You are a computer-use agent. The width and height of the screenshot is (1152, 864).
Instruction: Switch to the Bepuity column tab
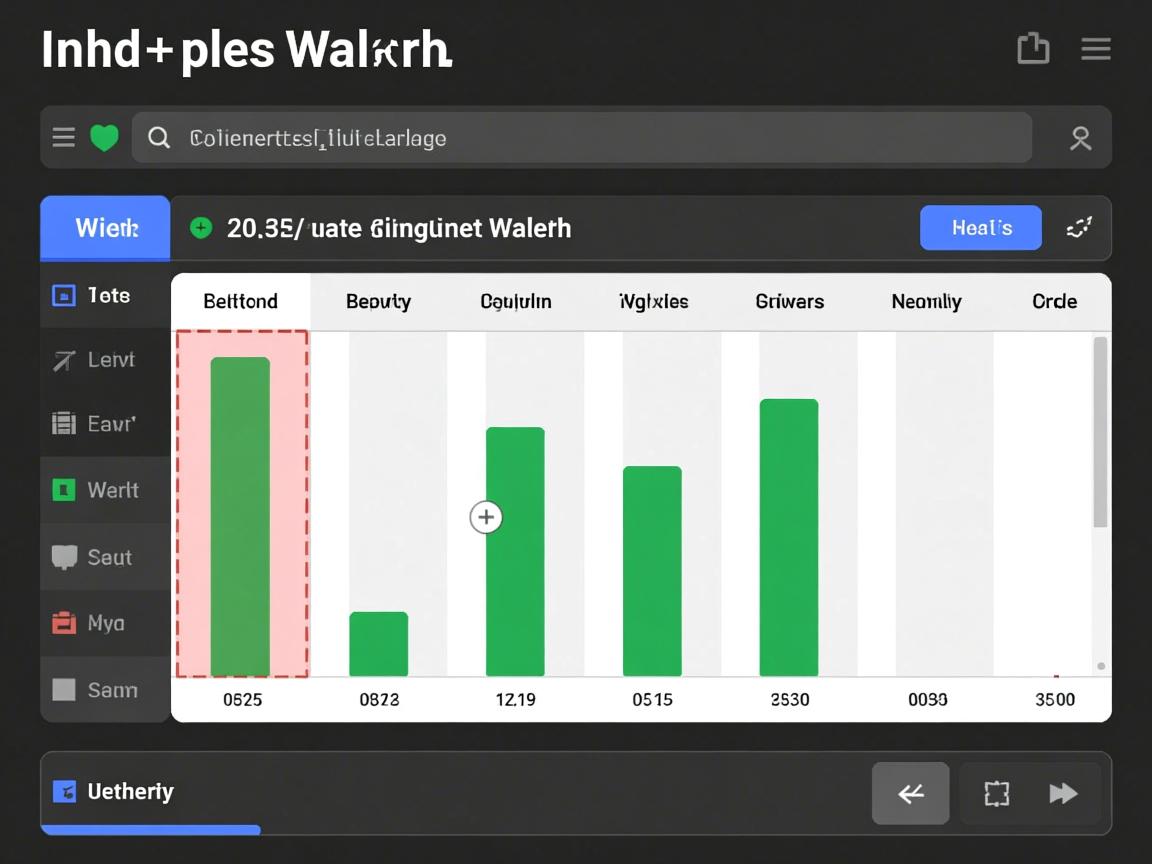(378, 301)
